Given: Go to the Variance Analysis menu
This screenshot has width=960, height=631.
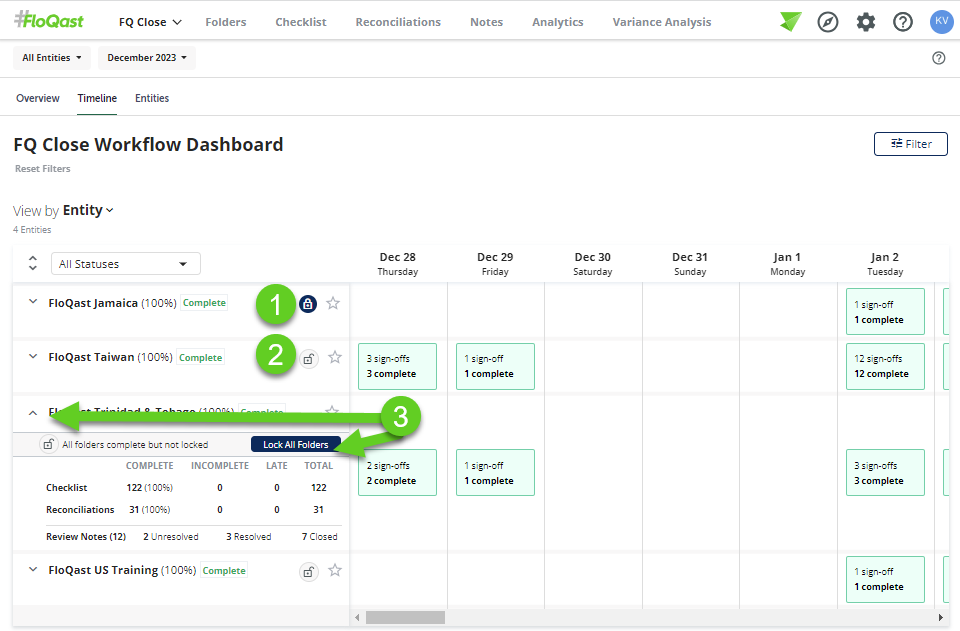Looking at the screenshot, I should coord(662,22).
